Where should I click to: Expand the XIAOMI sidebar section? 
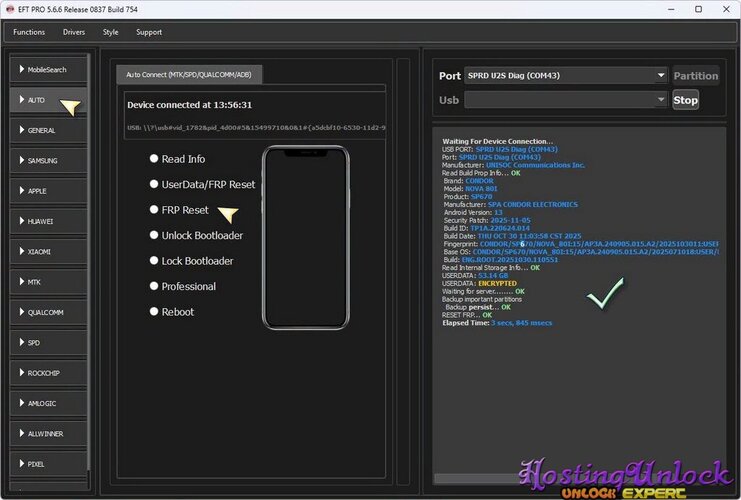point(48,251)
